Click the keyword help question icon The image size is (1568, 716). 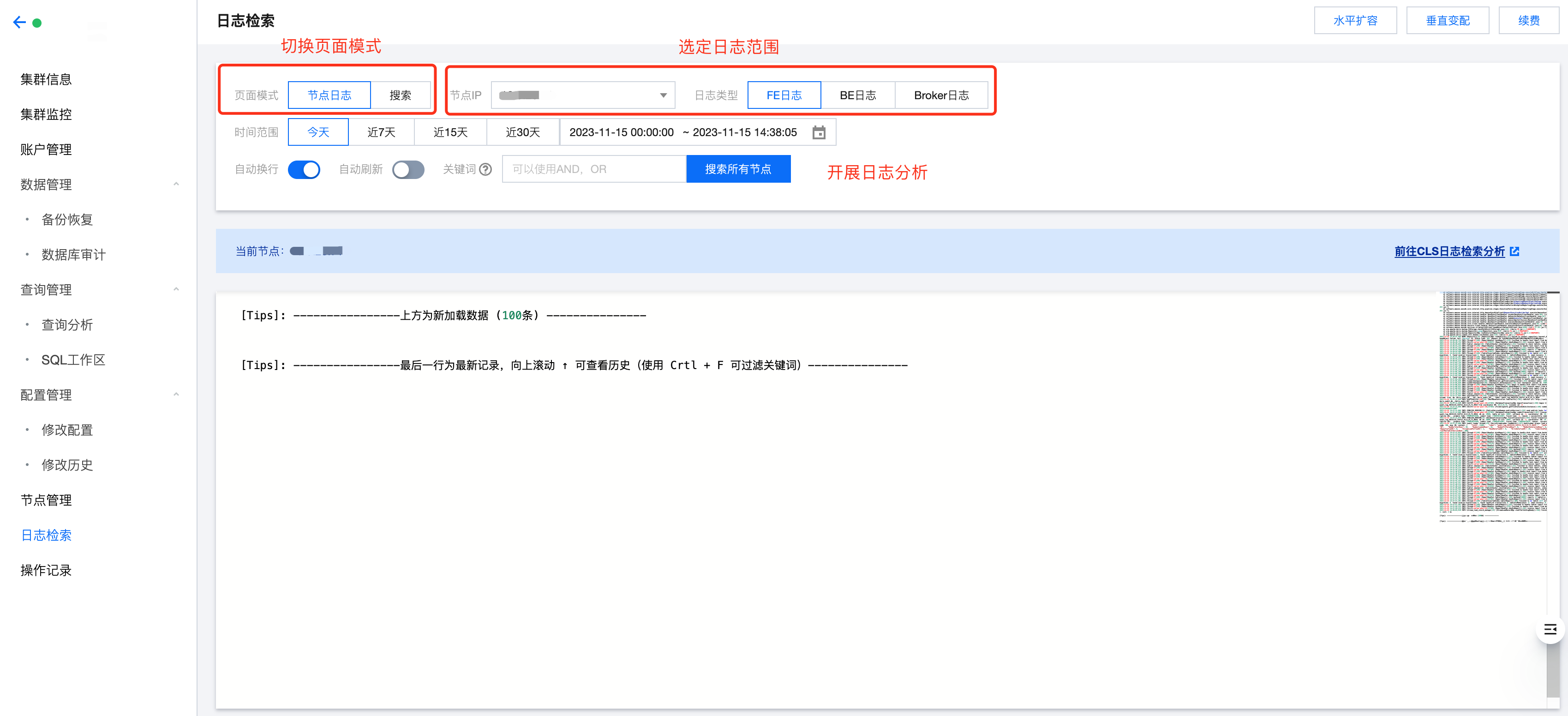point(485,169)
